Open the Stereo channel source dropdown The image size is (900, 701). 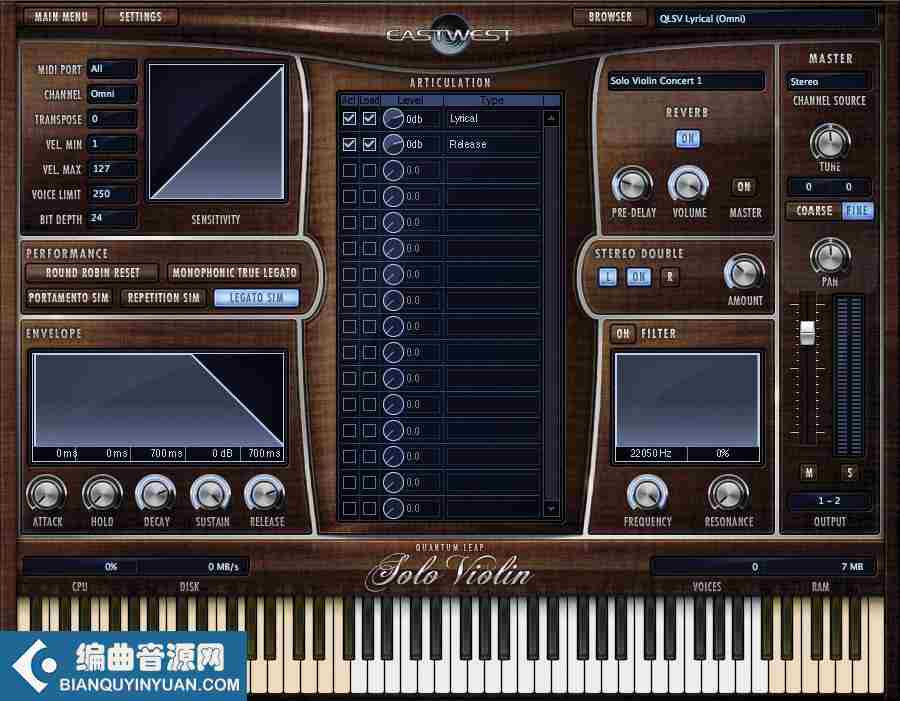pos(828,82)
